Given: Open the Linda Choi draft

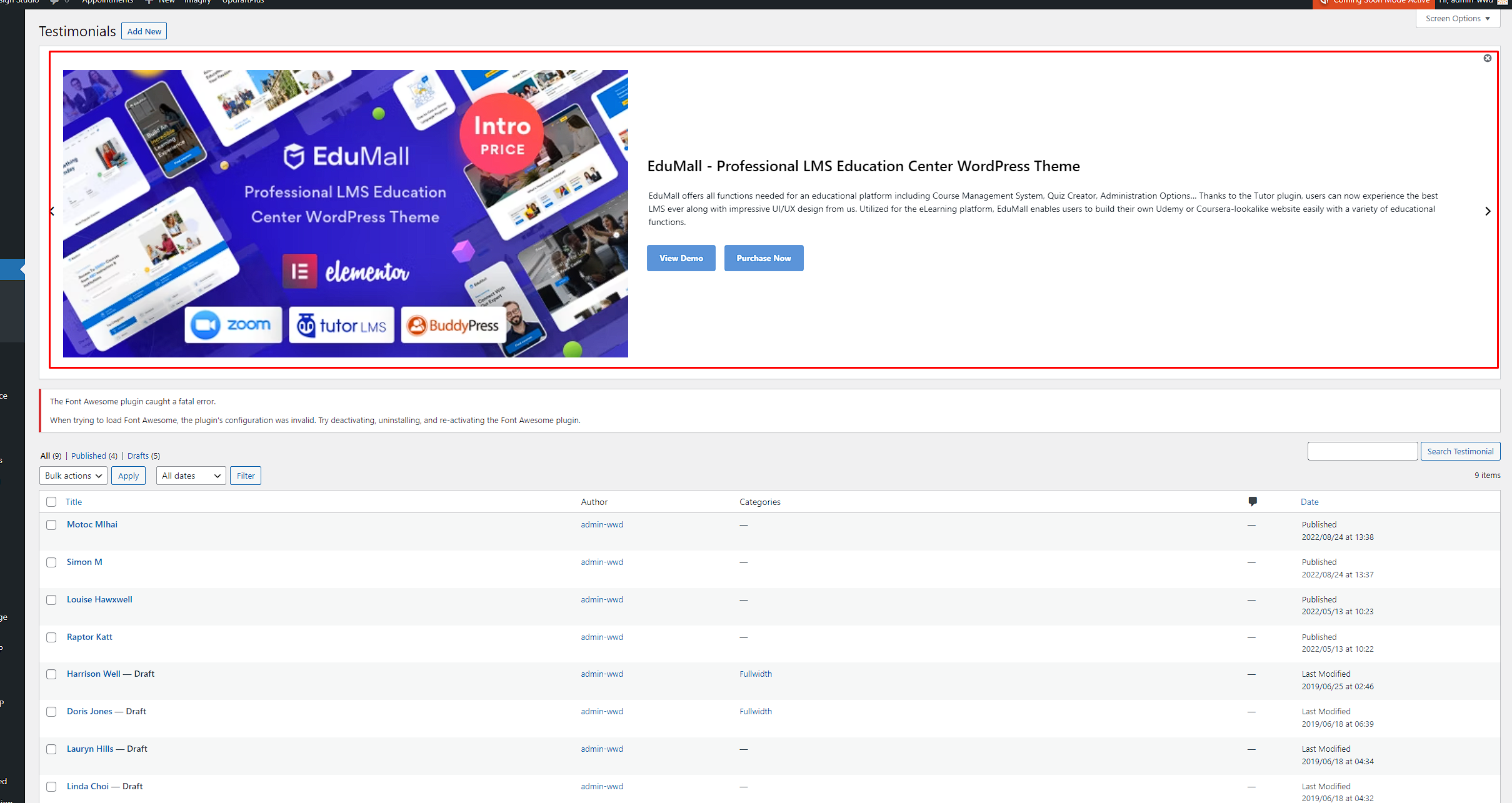Looking at the screenshot, I should pyautogui.click(x=88, y=786).
